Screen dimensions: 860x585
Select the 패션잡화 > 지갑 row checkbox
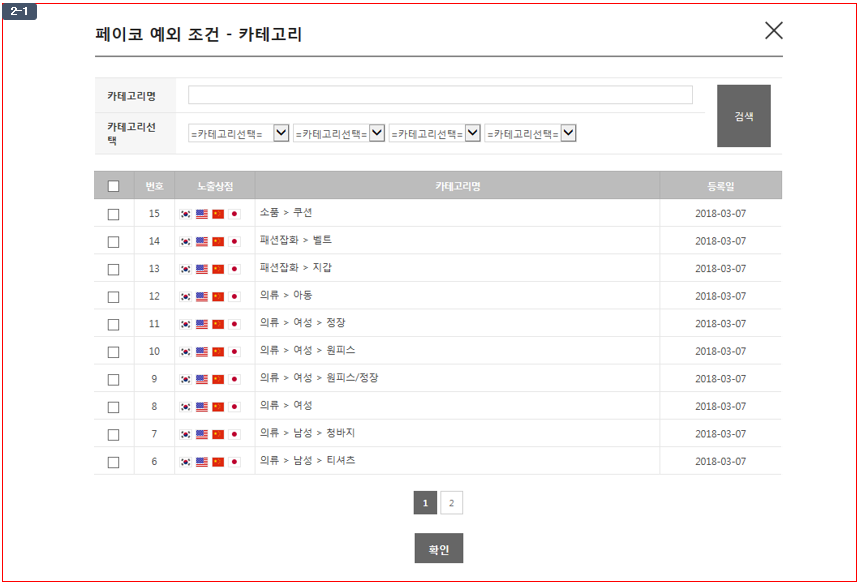[x=114, y=269]
